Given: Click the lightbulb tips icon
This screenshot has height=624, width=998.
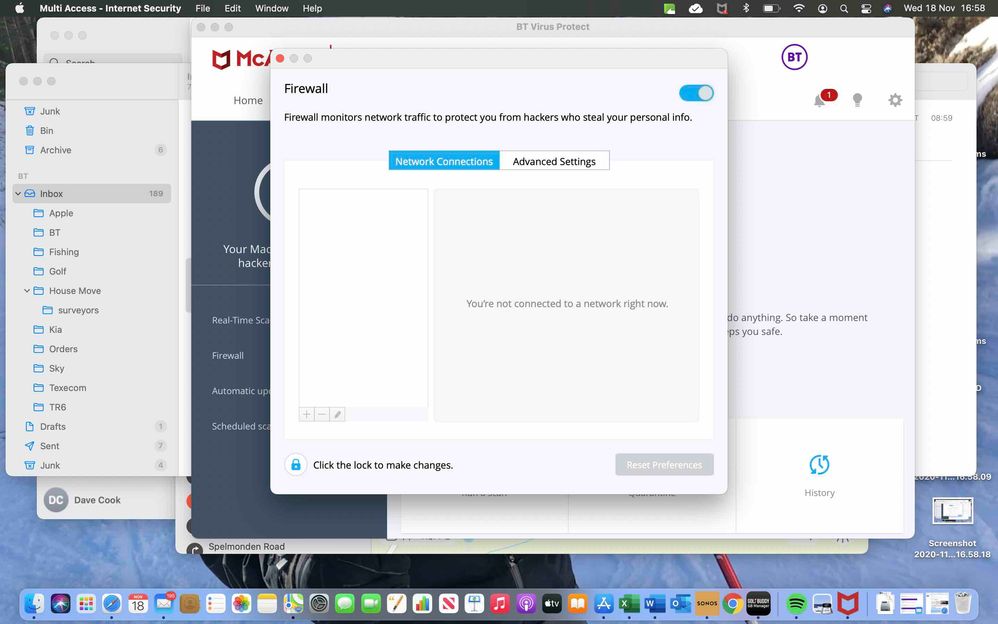Looking at the screenshot, I should [x=857, y=100].
